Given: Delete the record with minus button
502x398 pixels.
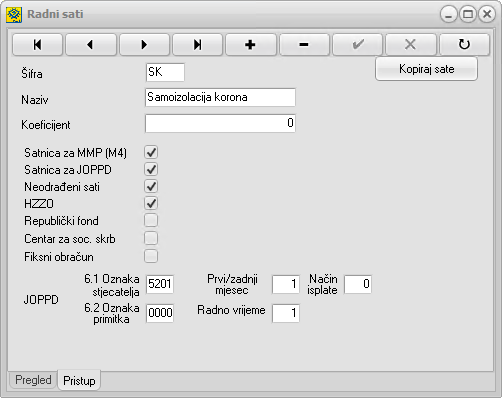Looking at the screenshot, I should pos(304,44).
